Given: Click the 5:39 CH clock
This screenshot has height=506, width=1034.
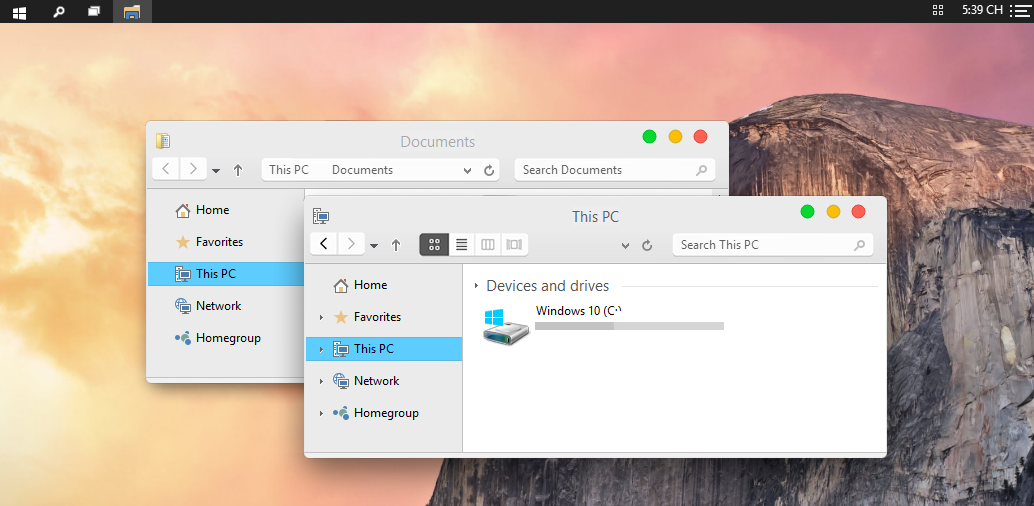Looking at the screenshot, I should [982, 10].
